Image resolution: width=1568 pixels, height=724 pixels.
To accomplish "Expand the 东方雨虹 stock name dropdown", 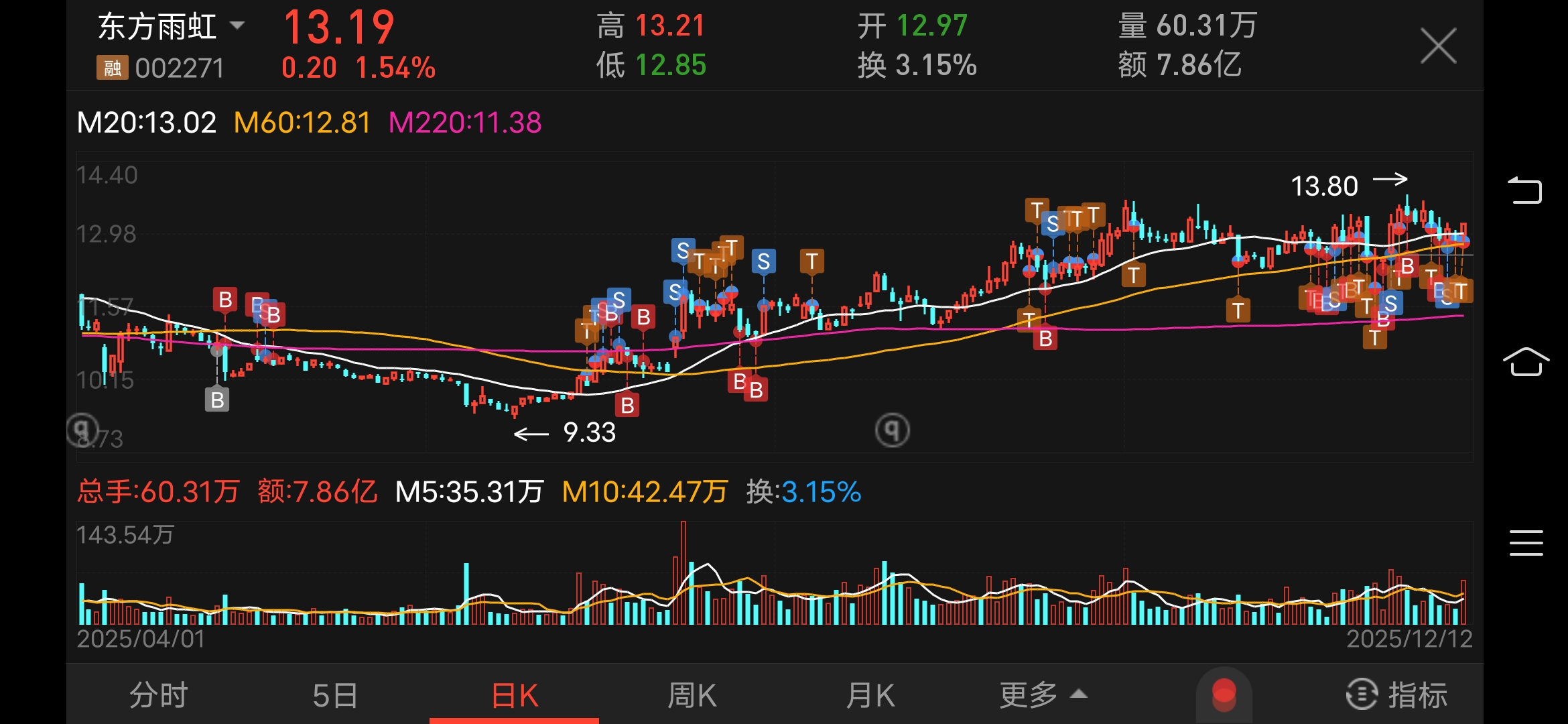I will (x=237, y=25).
